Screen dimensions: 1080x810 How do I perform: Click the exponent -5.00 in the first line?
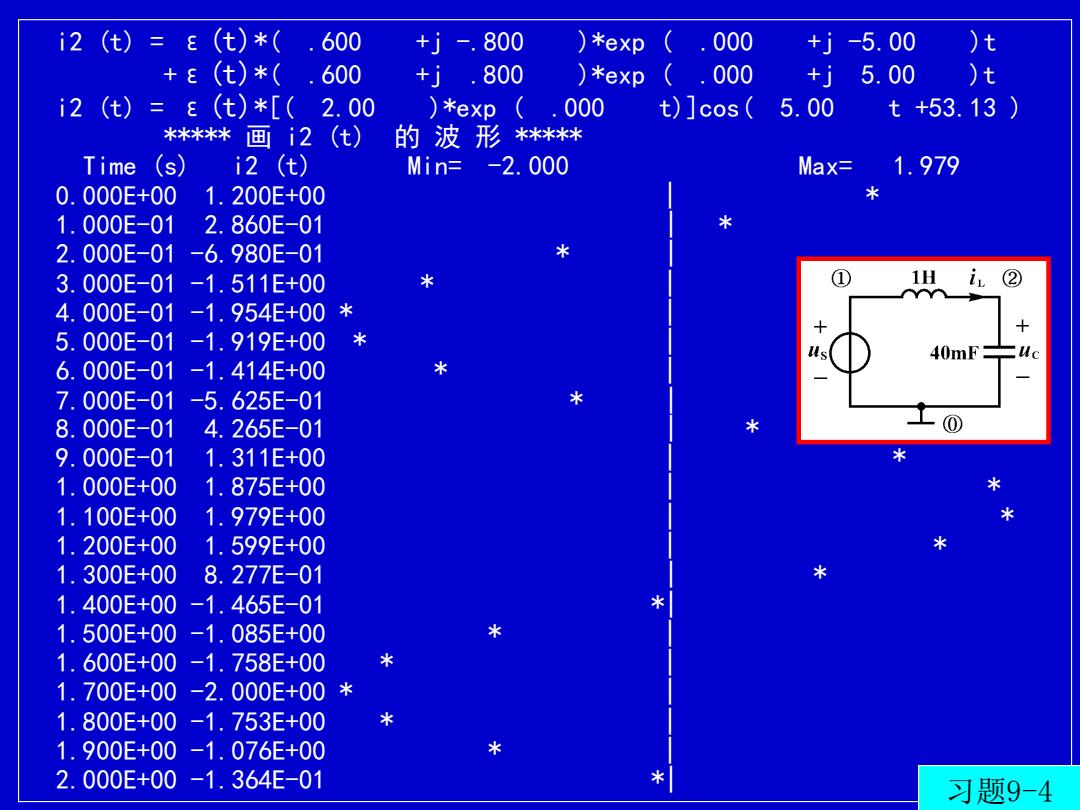tap(881, 43)
